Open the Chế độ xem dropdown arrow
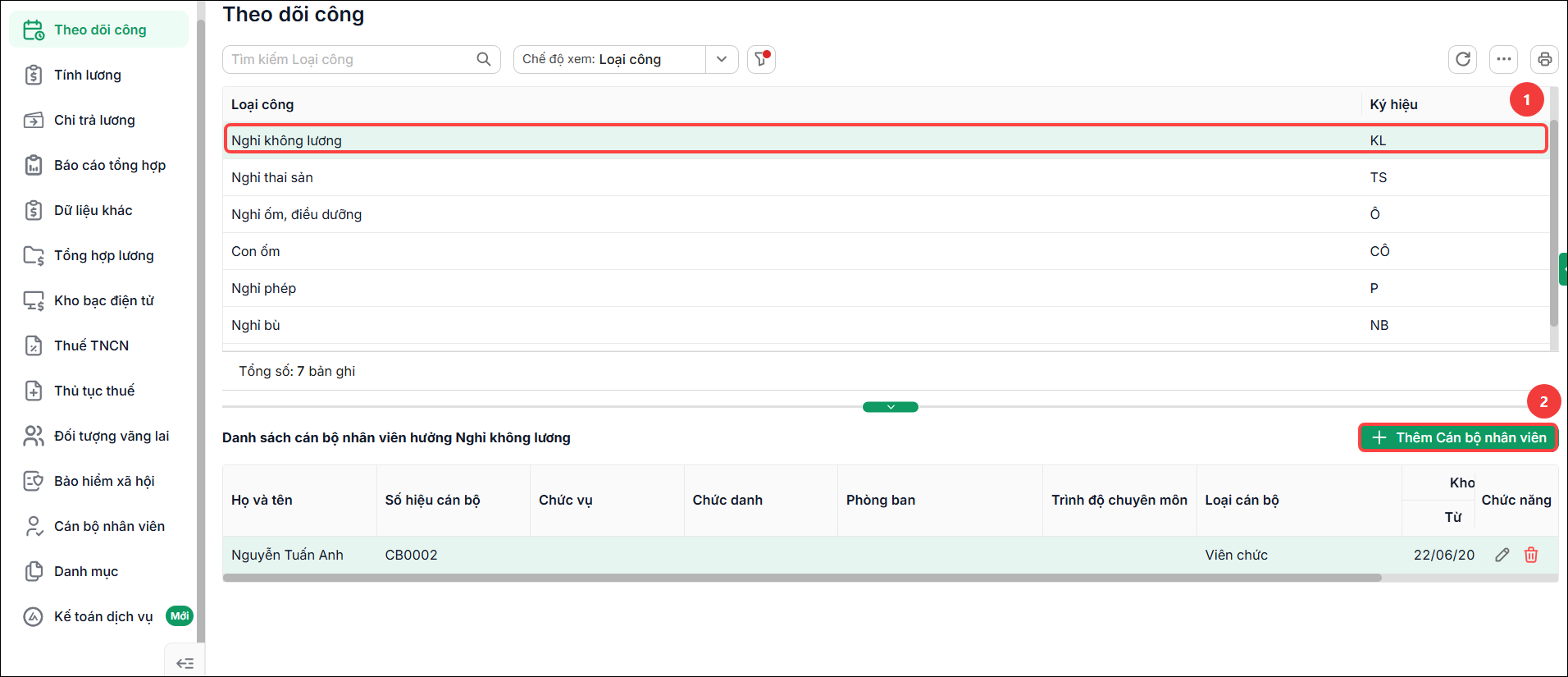Image resolution: width=1568 pixels, height=677 pixels. 722,59
